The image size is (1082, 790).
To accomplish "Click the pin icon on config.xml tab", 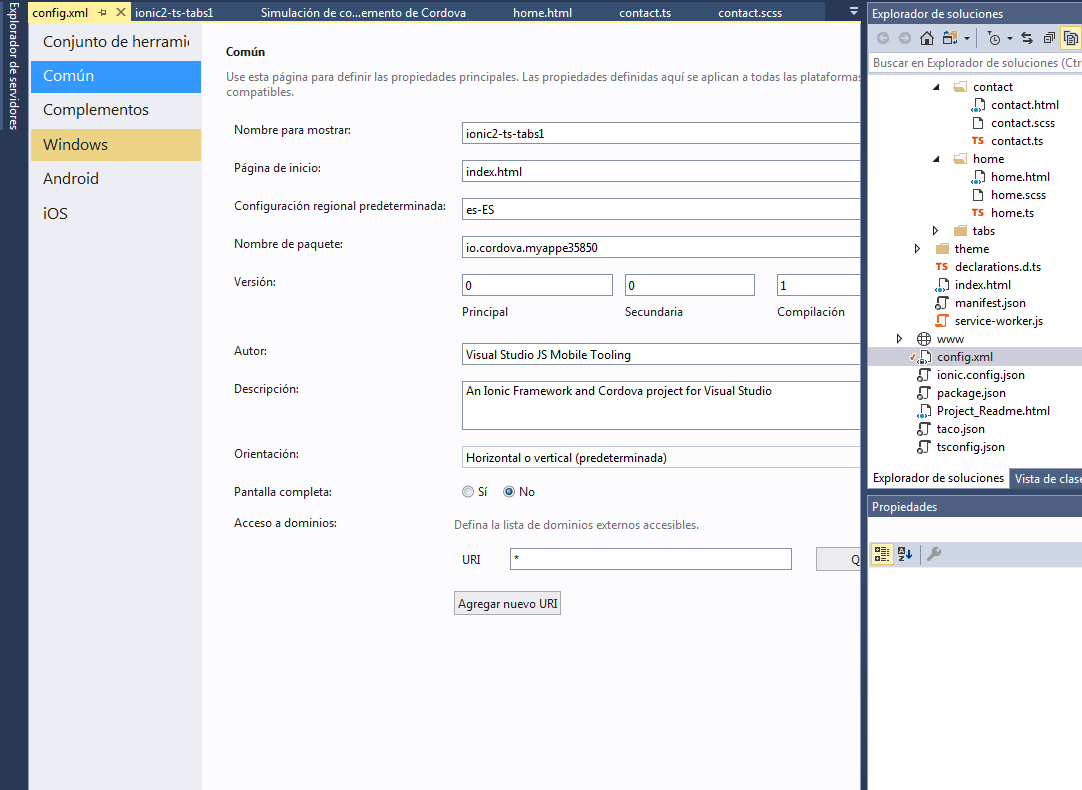I will [x=103, y=13].
